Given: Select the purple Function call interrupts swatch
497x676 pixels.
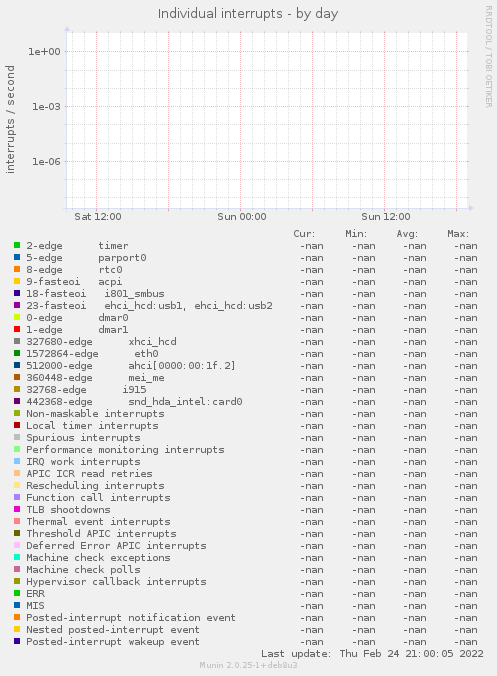Looking at the screenshot, I should click(17, 497).
